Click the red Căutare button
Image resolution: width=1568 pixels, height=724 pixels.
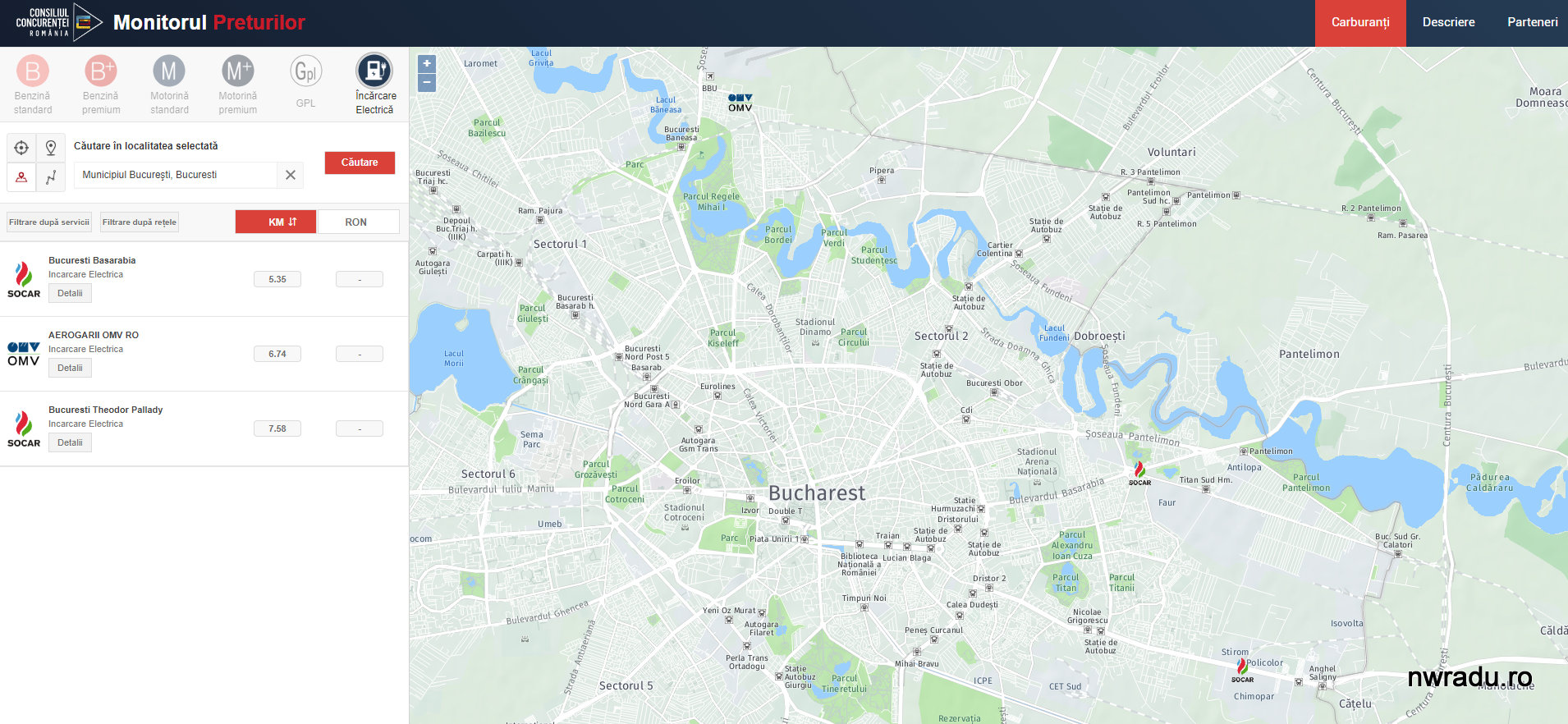pos(360,163)
